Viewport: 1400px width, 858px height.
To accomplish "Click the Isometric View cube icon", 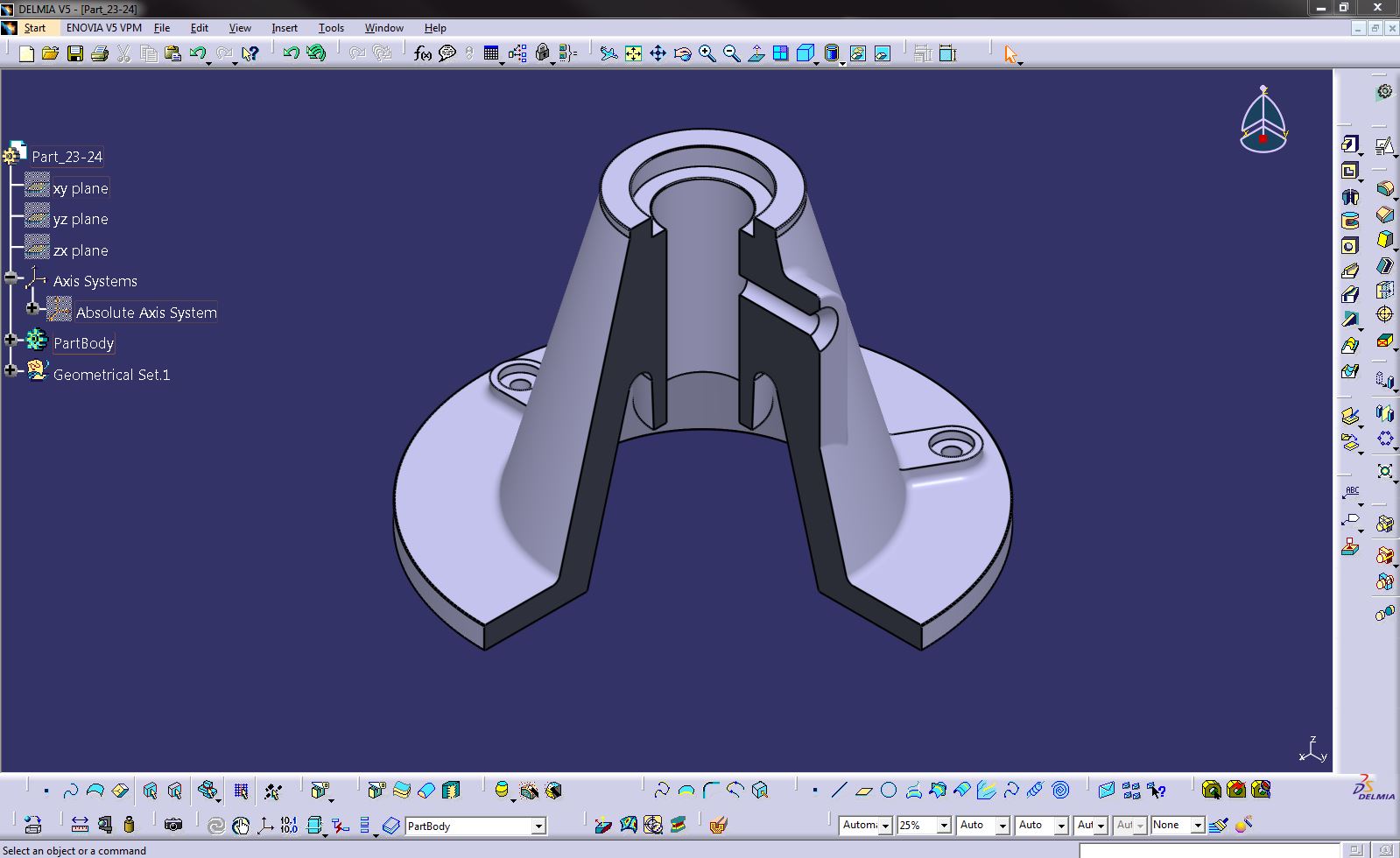I will [x=806, y=54].
